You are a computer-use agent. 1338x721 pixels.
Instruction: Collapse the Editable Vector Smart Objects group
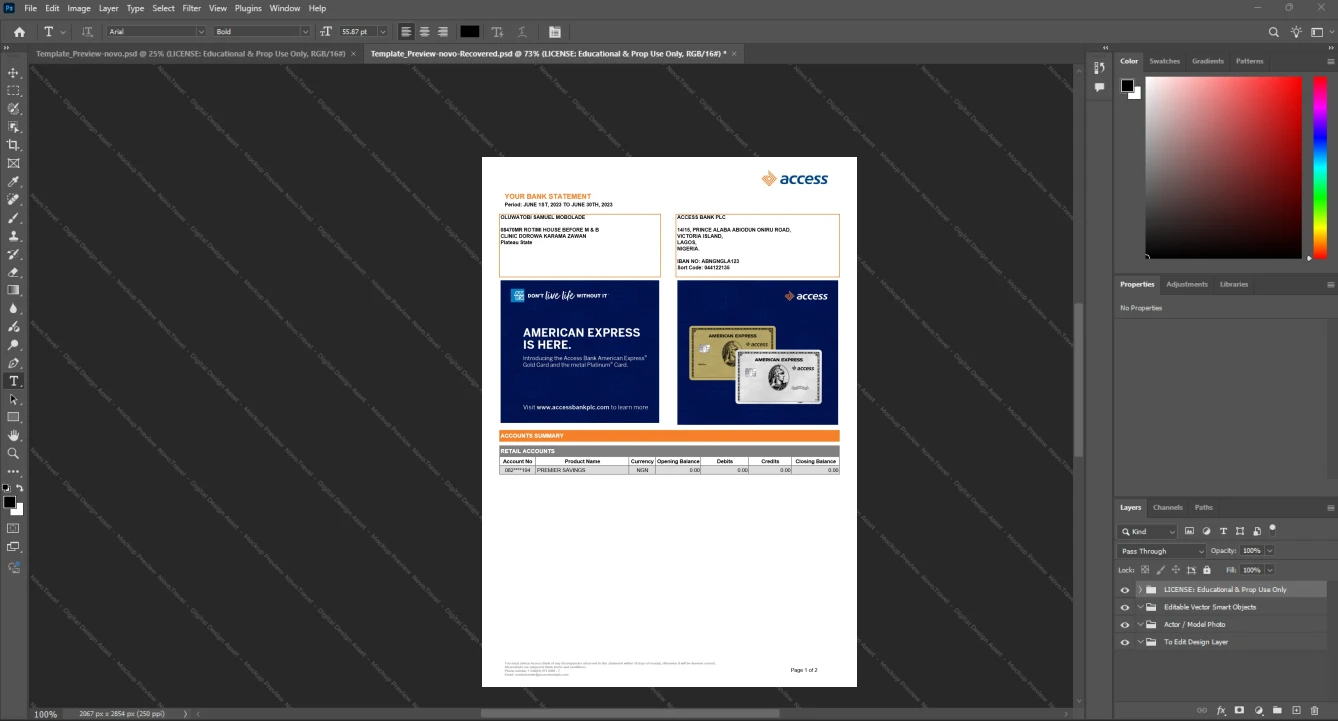1140,607
